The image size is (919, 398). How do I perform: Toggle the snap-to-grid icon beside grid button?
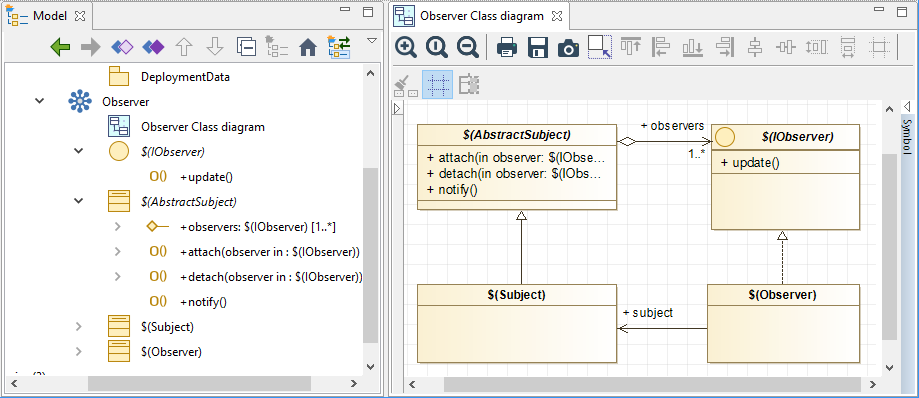[469, 85]
